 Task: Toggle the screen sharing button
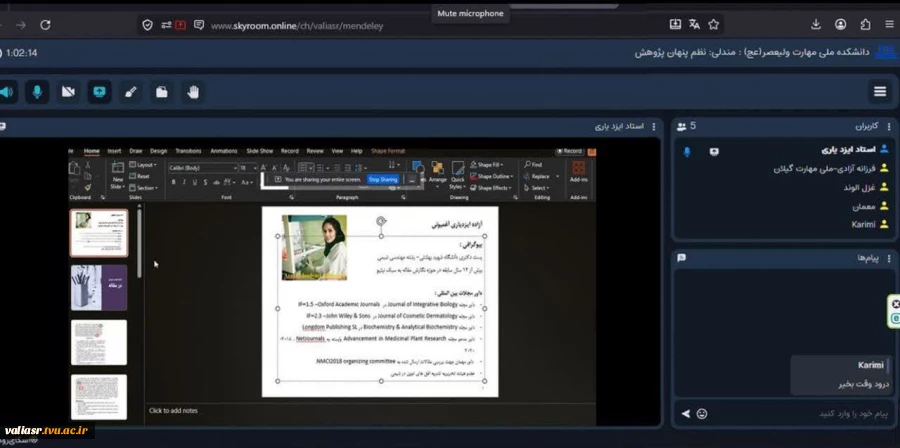[99, 92]
